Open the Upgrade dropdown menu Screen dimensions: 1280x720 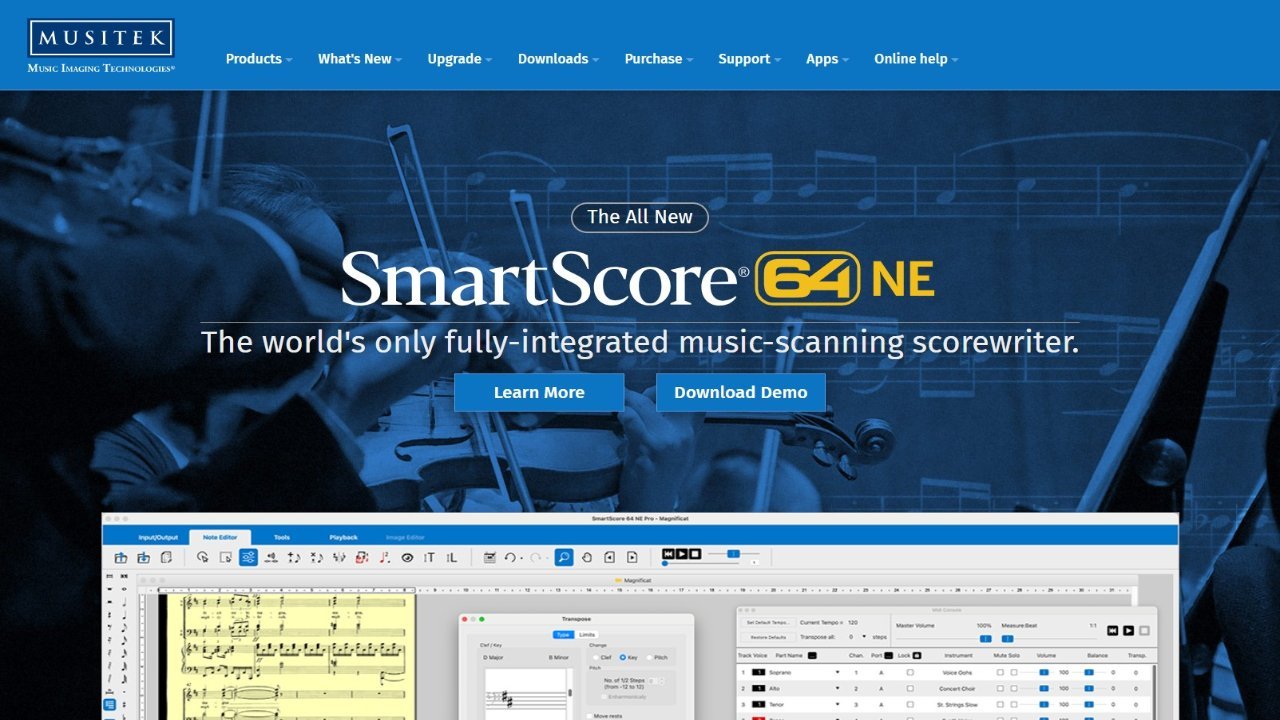tap(460, 59)
